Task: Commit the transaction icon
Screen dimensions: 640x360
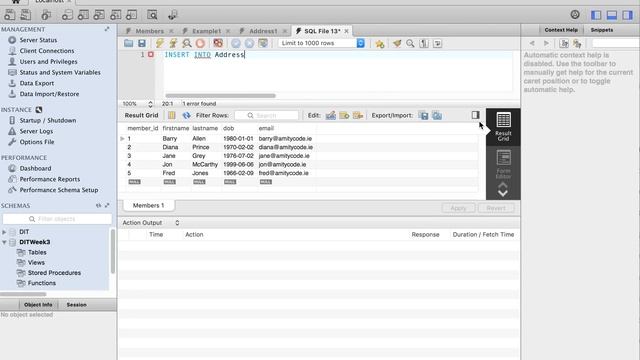Action: [236, 43]
